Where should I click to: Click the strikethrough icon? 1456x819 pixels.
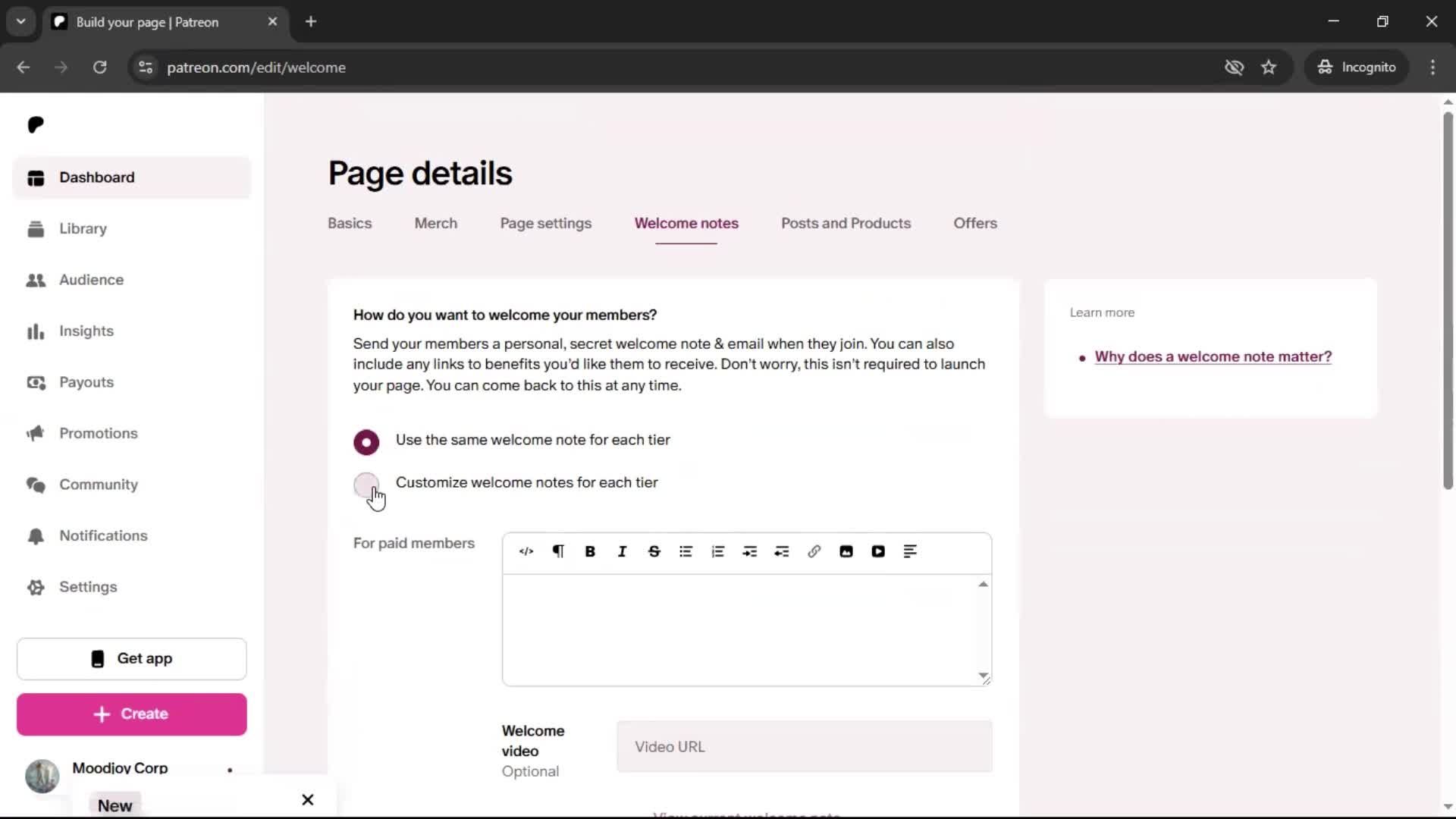pos(654,552)
